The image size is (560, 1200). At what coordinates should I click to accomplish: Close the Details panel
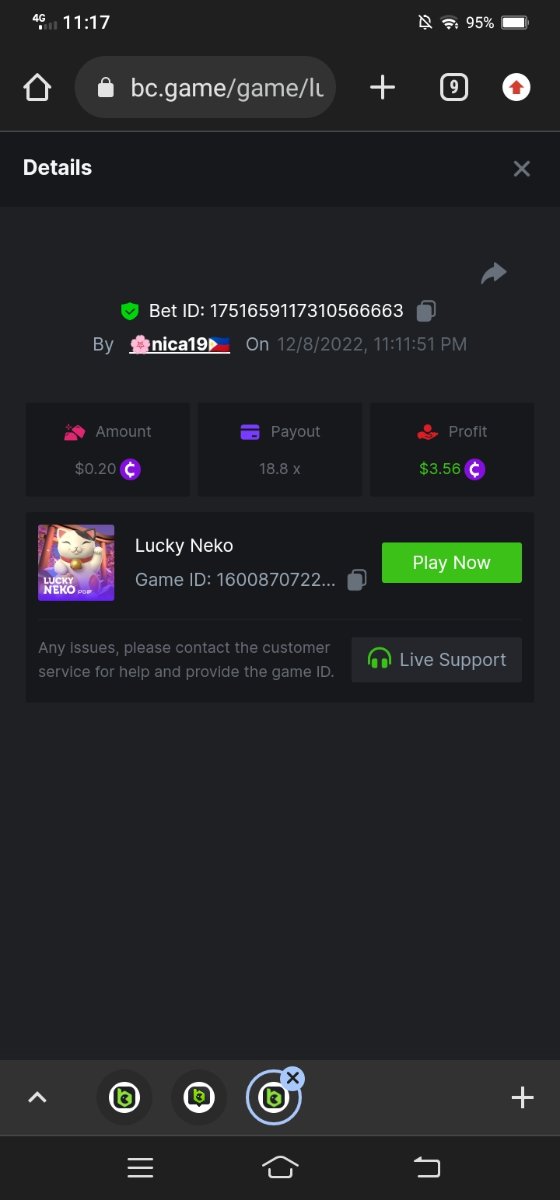click(521, 169)
